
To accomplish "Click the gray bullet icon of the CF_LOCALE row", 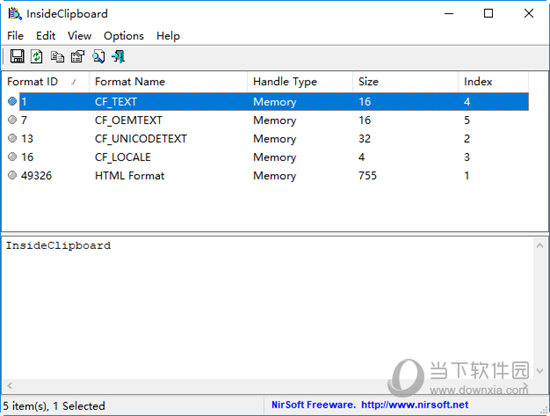I will pyautogui.click(x=12, y=156).
